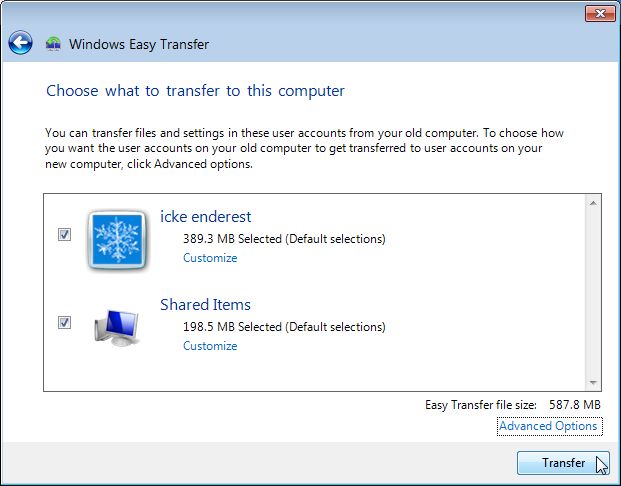Click the account list scrollbar track
621x486 pixels.
point(593,292)
